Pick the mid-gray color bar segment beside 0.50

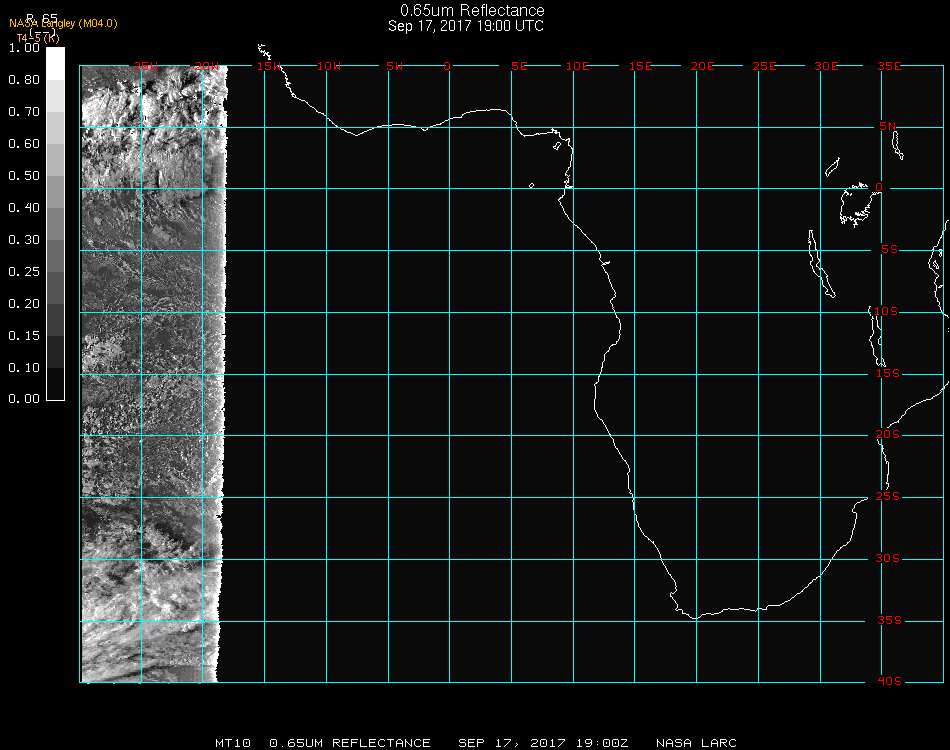pos(55,191)
